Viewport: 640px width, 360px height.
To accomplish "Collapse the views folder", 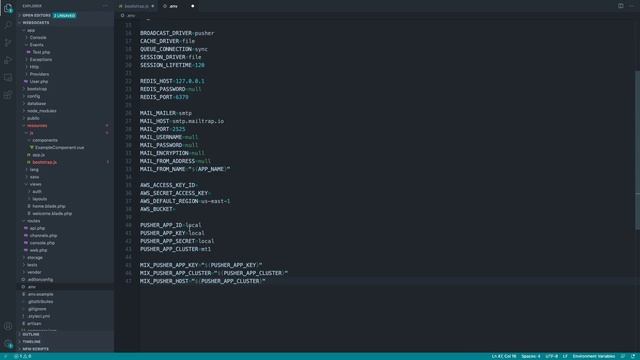I will pos(64,184).
